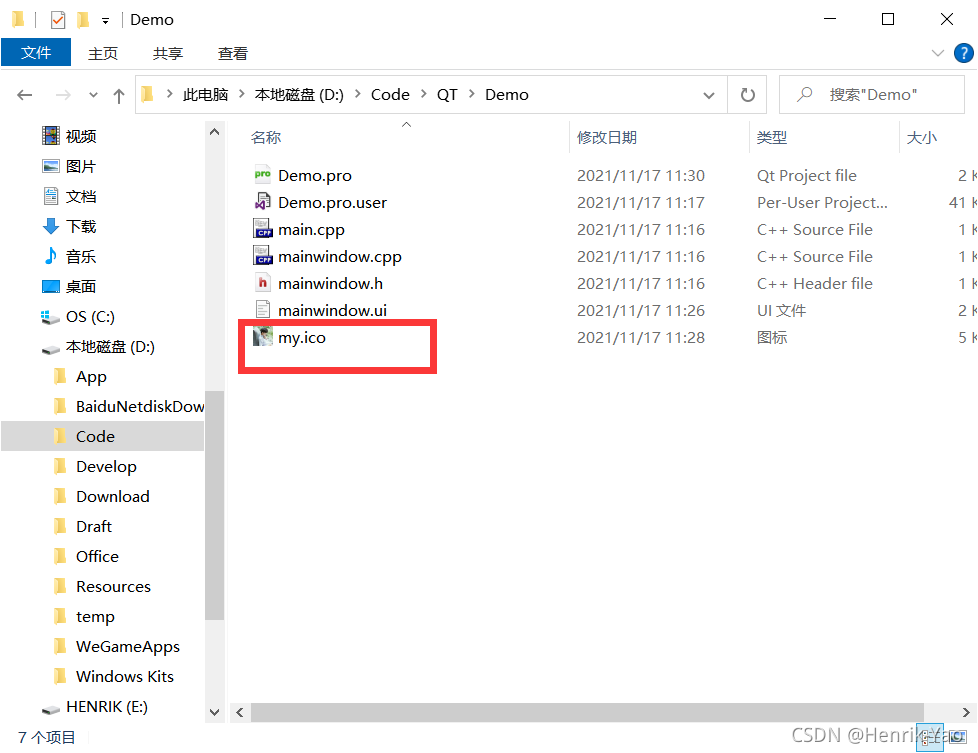The height and width of the screenshot is (753, 978).
Task: Go up one folder level
Action: pos(119,95)
